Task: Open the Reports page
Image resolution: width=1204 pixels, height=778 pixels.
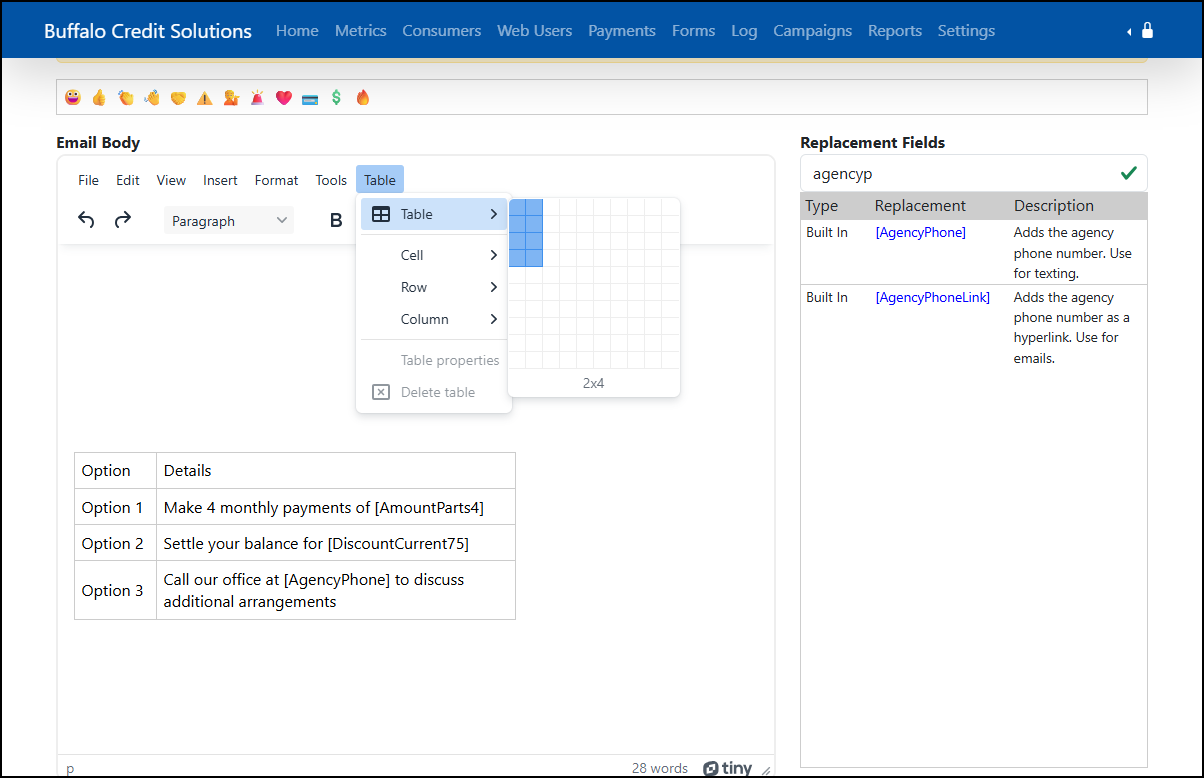Action: 895,31
